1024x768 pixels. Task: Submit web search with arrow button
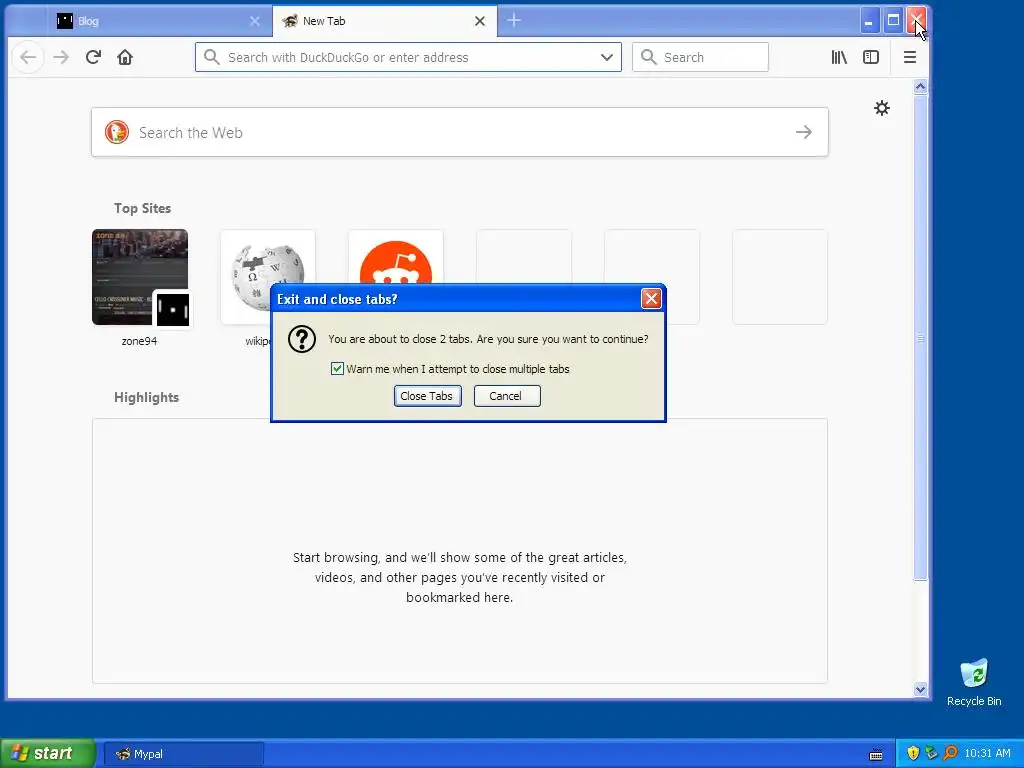[x=804, y=132]
